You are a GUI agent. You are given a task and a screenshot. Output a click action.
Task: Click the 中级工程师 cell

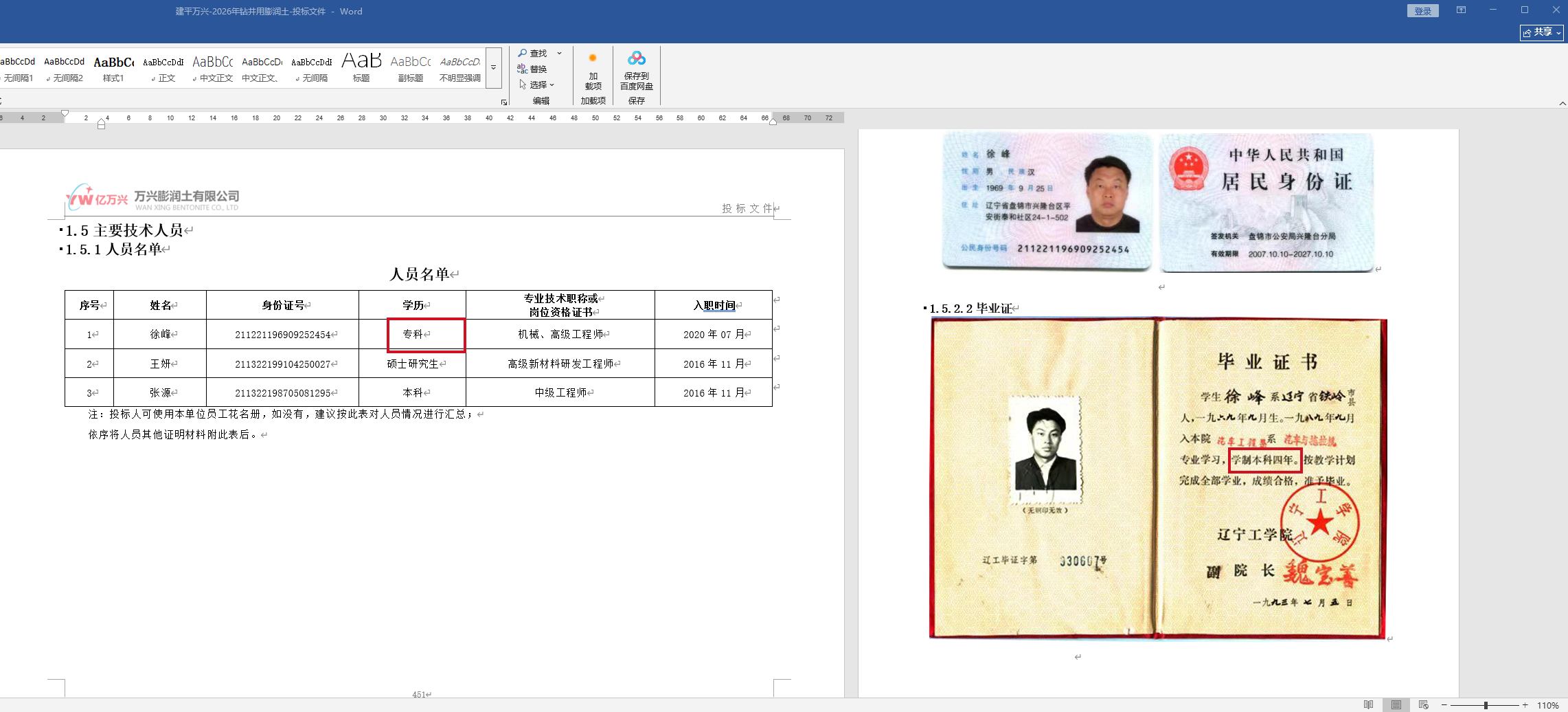tap(560, 392)
